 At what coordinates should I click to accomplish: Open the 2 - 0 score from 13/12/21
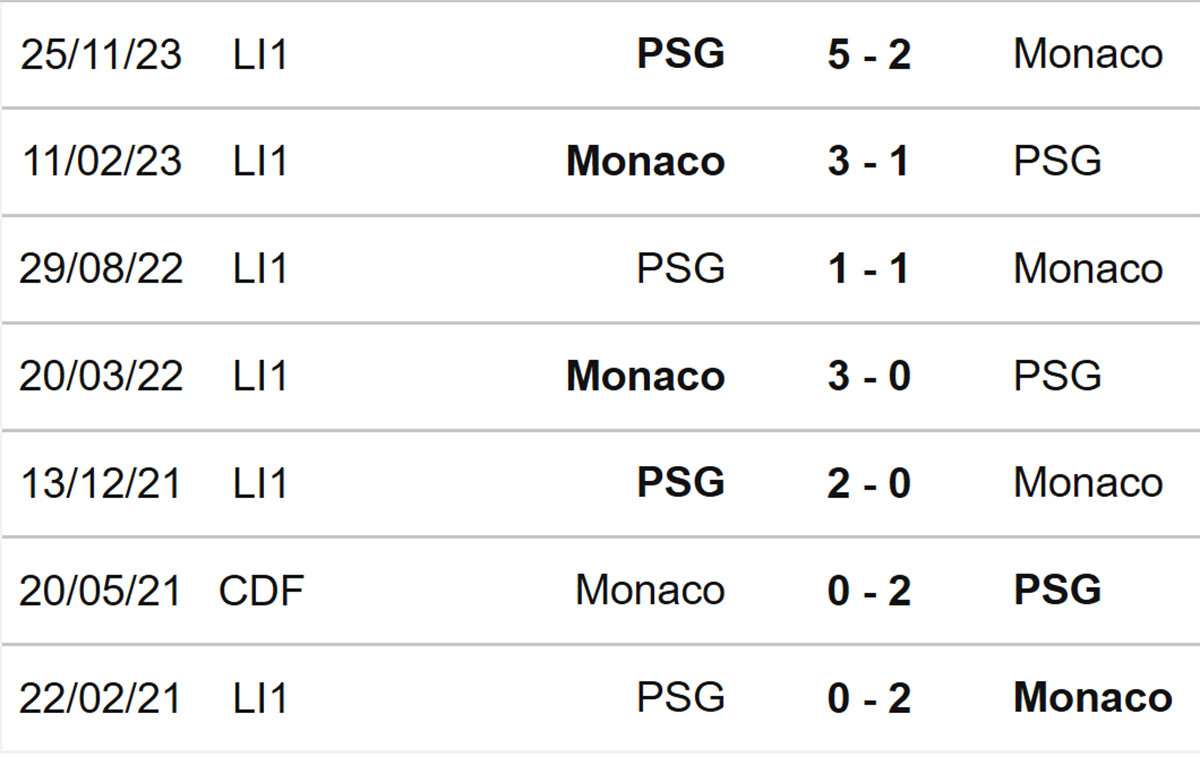[x=869, y=483]
